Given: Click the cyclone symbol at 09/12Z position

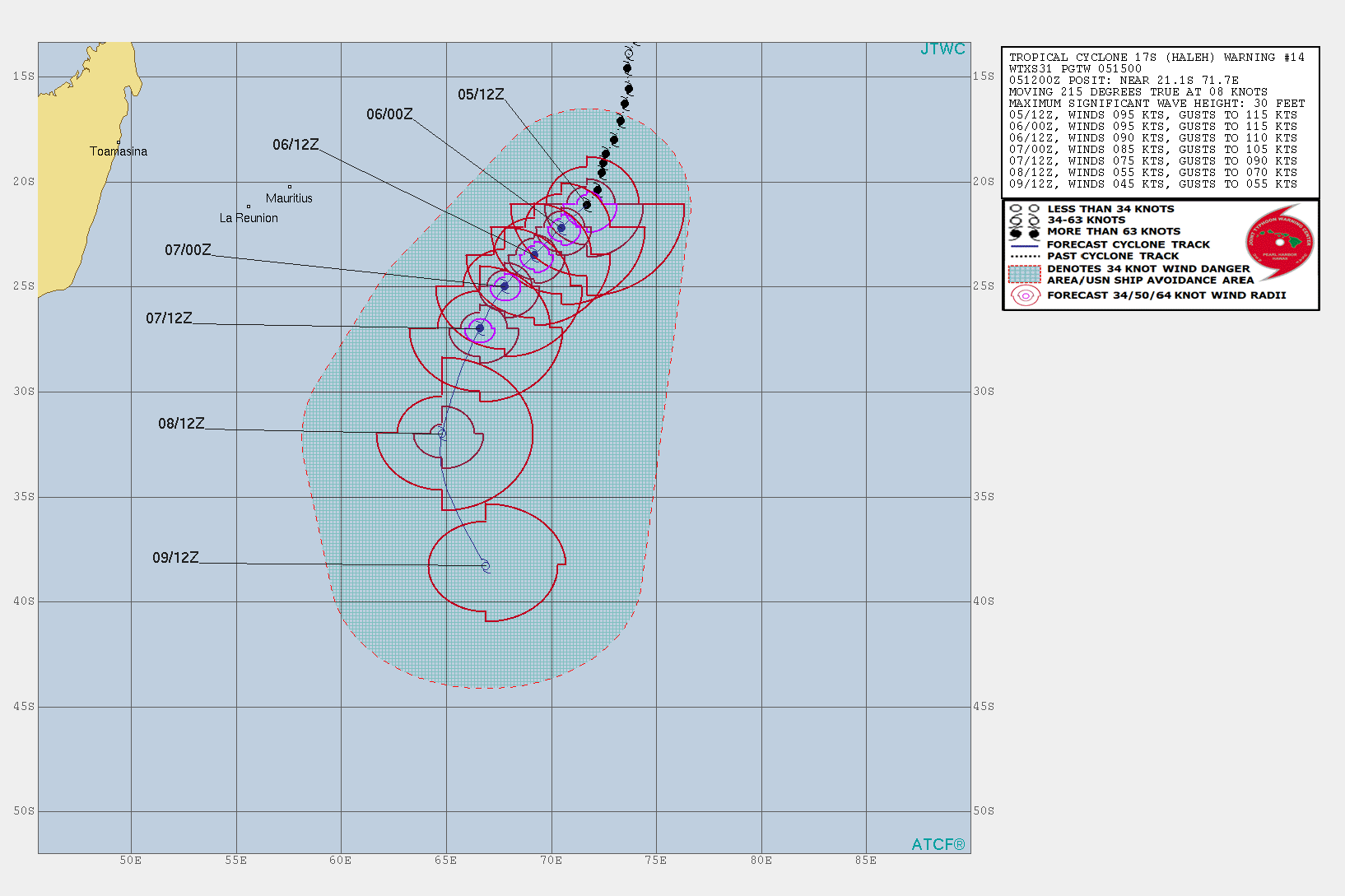Looking at the screenshot, I should pos(486,566).
